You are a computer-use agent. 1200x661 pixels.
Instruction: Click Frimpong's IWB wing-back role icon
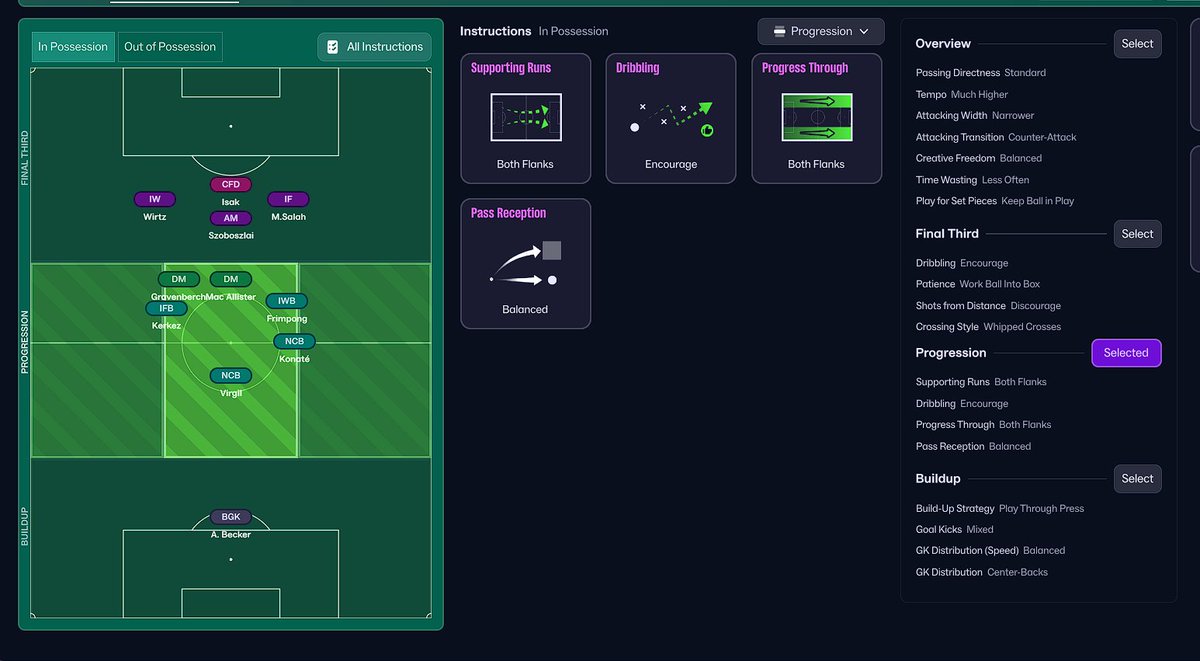(x=286, y=300)
